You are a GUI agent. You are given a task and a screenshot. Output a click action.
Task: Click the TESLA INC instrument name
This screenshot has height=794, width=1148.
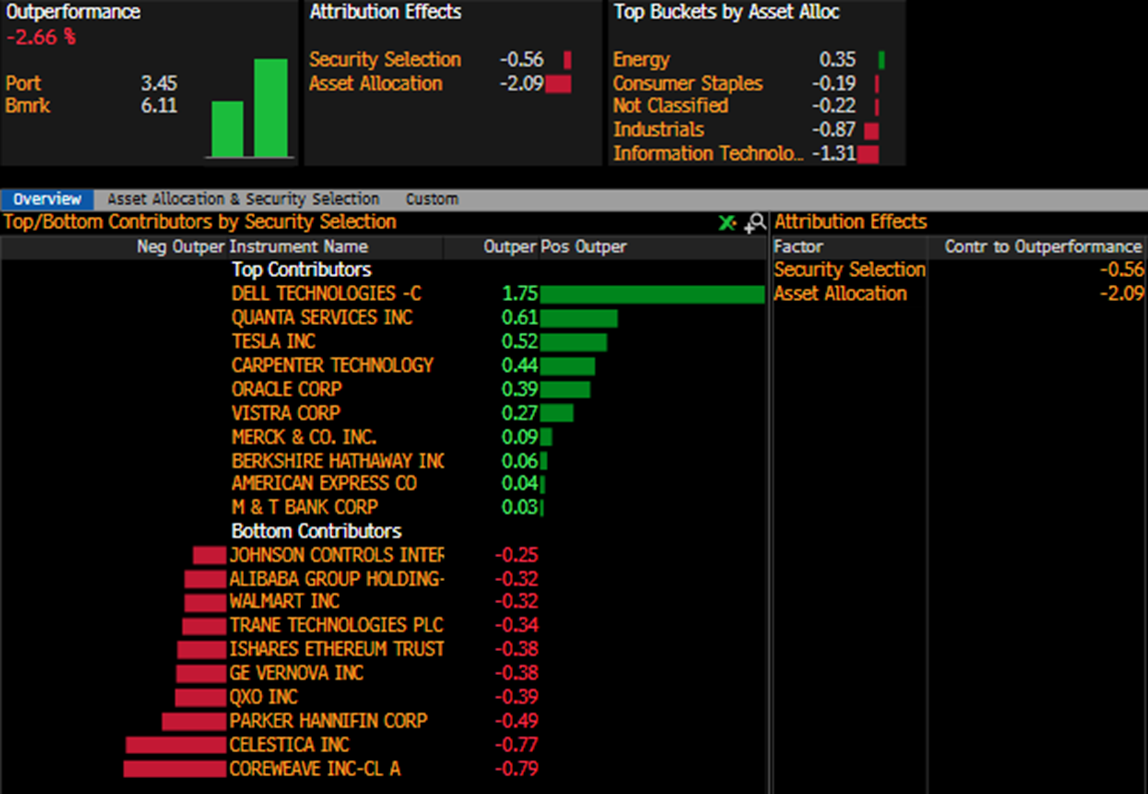pos(273,341)
